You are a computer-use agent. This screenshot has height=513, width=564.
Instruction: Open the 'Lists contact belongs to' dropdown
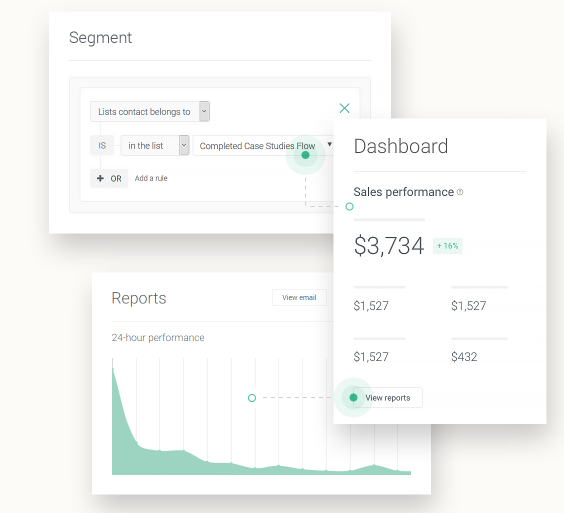150,112
